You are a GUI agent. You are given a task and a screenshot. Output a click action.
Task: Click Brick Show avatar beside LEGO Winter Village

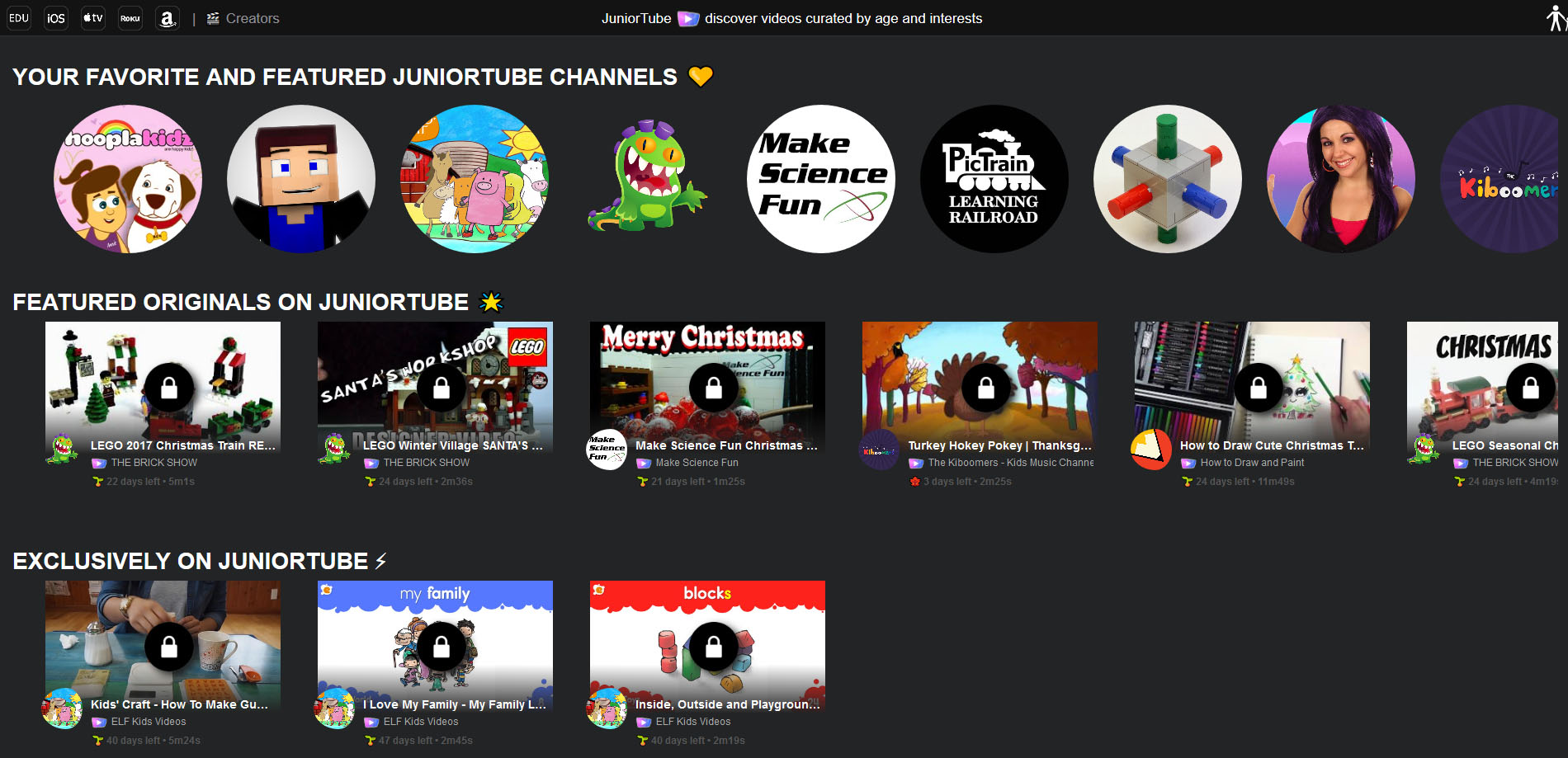334,450
